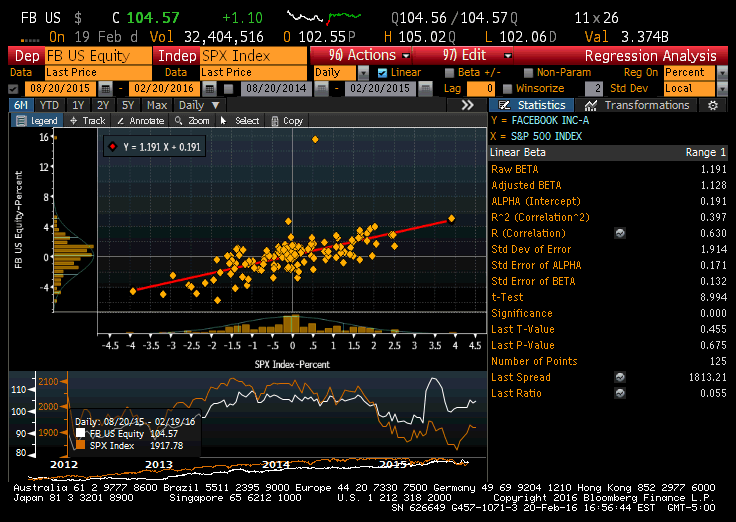This screenshot has height=522, width=736.
Task: Select the 1Y range tab
Action: tap(77, 105)
